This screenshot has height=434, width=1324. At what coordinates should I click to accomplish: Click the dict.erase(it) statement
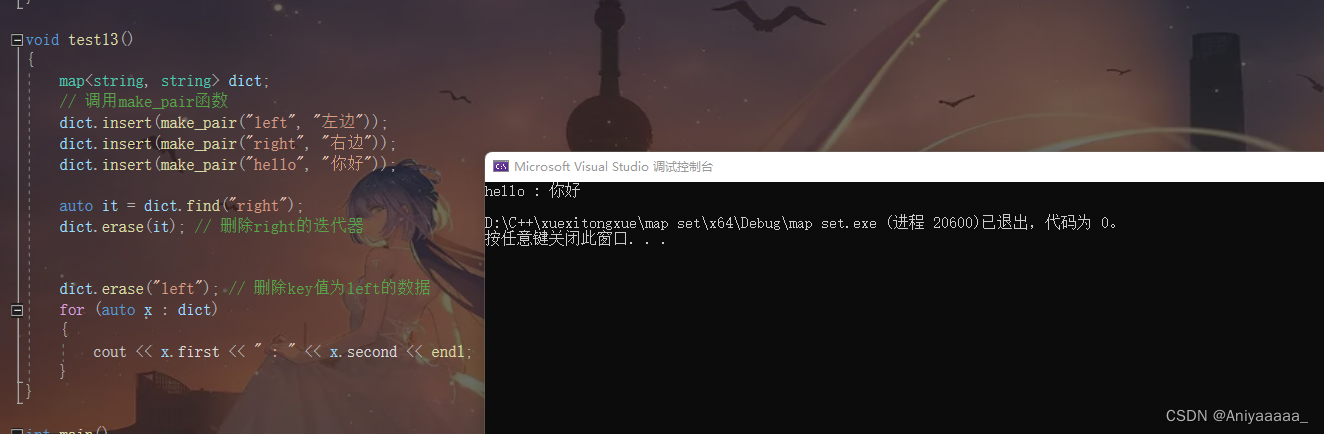coord(122,227)
